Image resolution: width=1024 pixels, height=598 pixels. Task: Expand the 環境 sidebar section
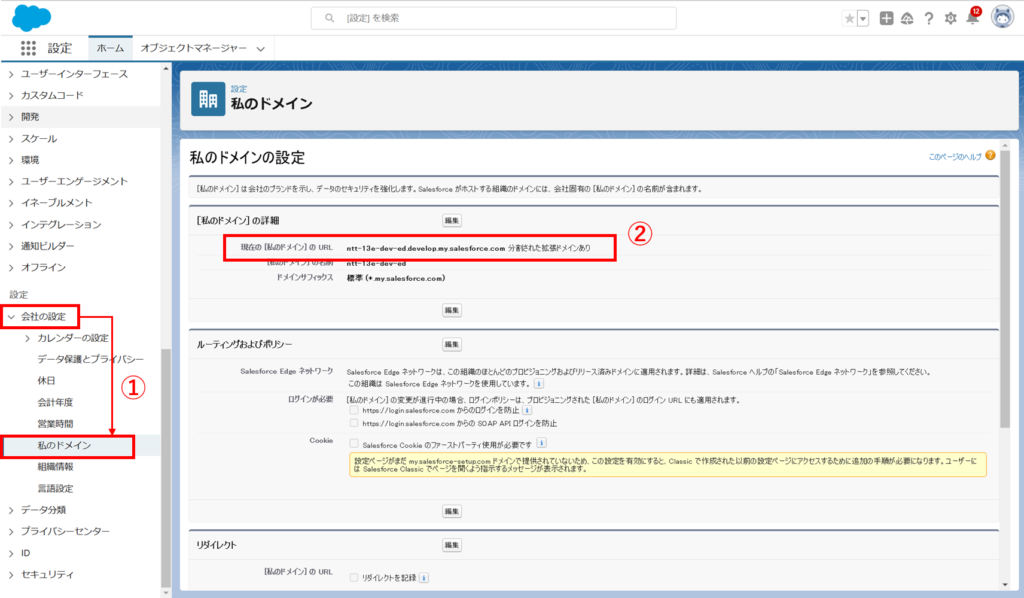pyautogui.click(x=11, y=160)
